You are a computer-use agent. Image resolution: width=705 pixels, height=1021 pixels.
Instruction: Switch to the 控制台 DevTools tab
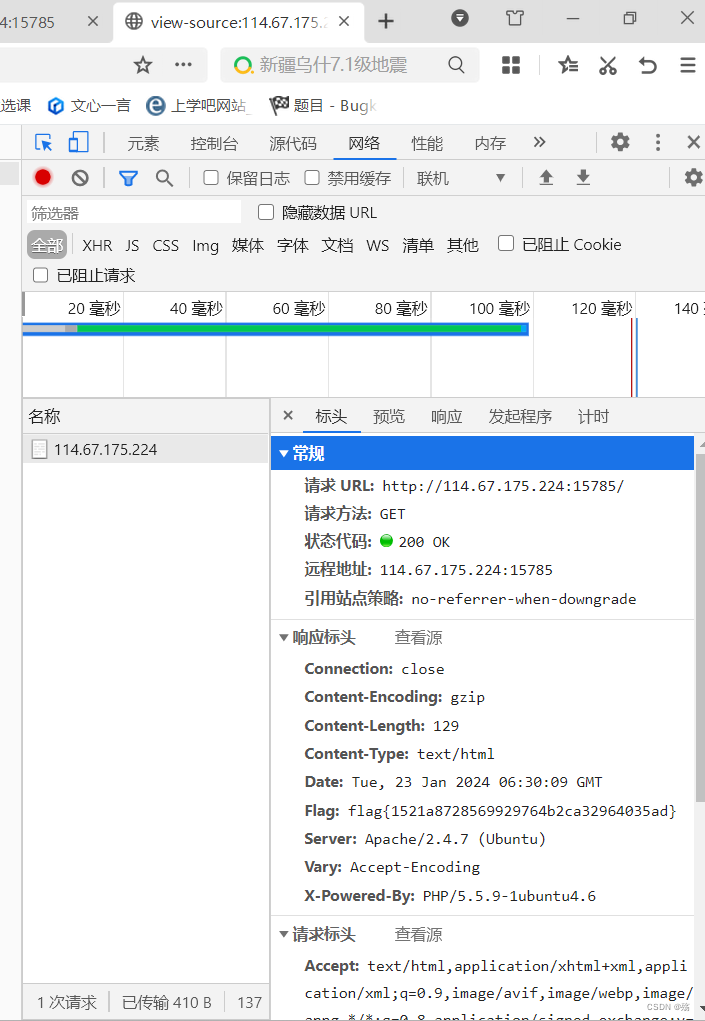click(x=214, y=143)
